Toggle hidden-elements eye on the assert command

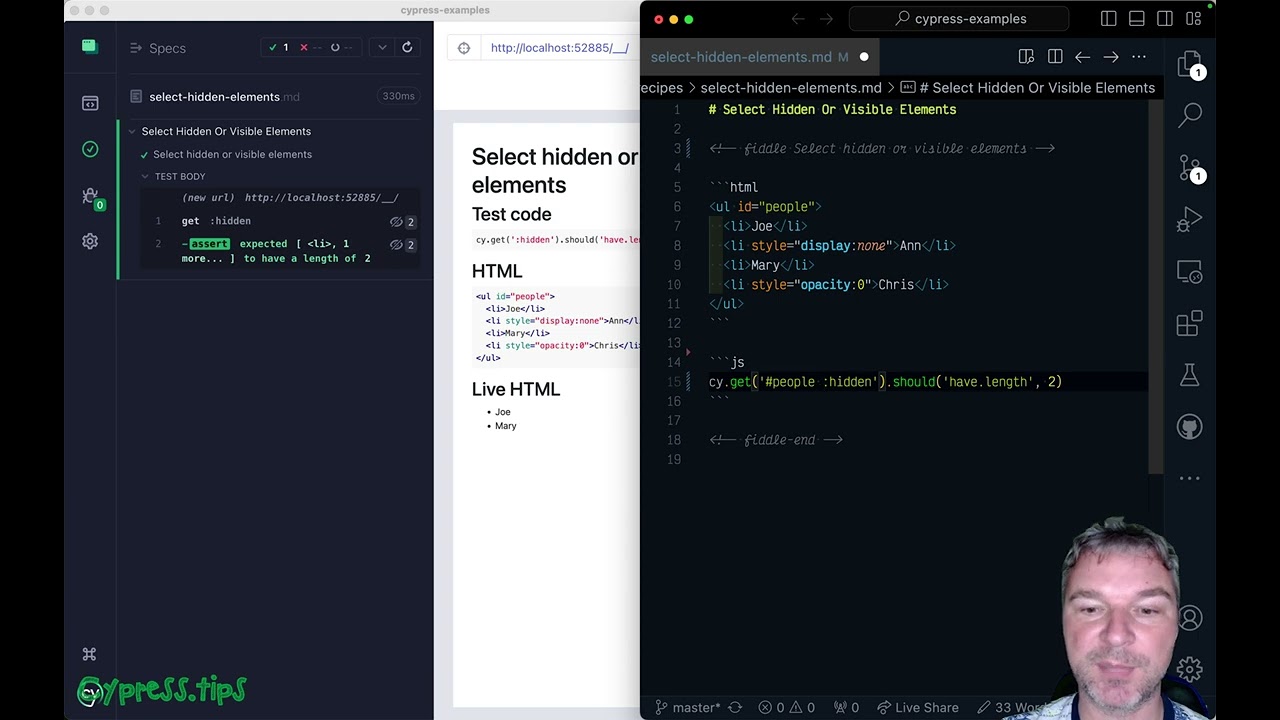[x=396, y=245]
